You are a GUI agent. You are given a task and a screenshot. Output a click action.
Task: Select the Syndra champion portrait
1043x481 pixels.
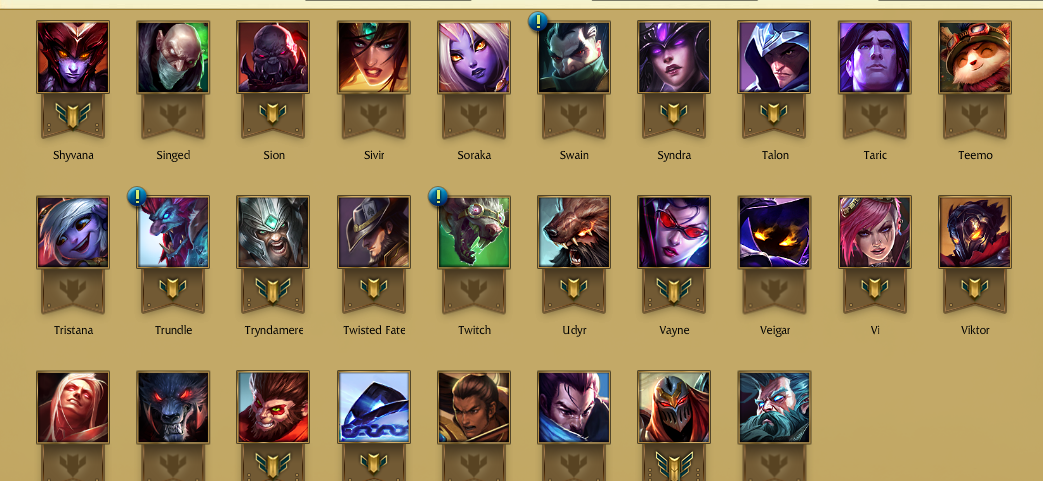coord(674,57)
